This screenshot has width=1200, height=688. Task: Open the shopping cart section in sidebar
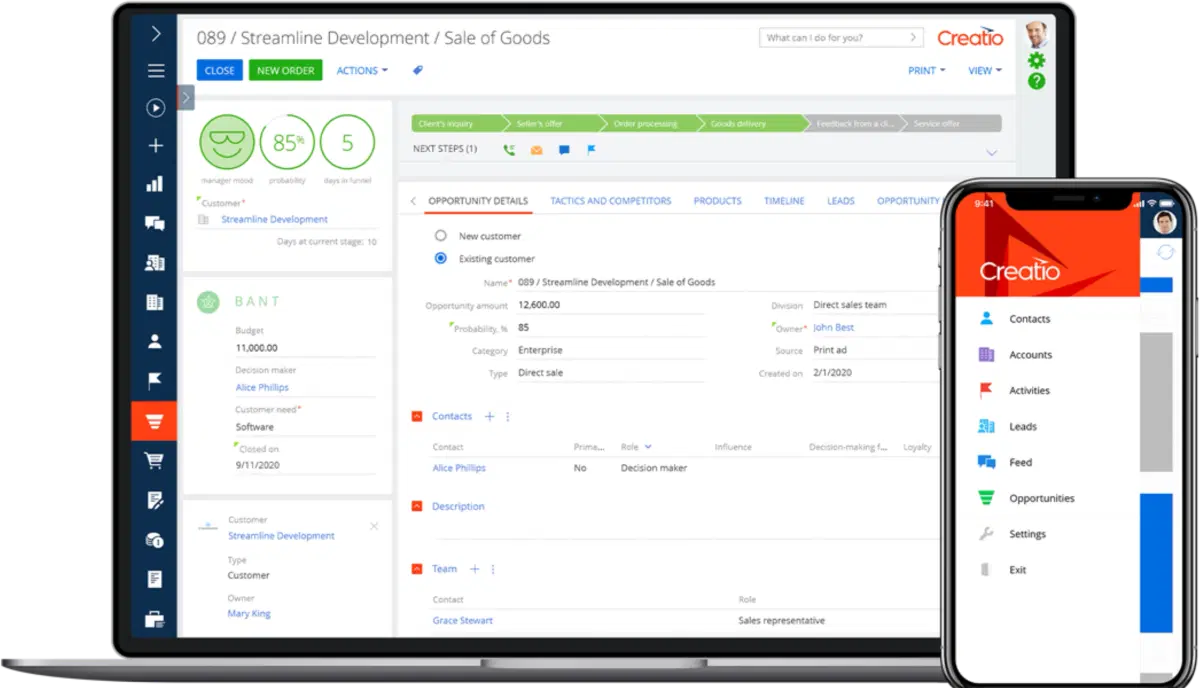[x=154, y=461]
